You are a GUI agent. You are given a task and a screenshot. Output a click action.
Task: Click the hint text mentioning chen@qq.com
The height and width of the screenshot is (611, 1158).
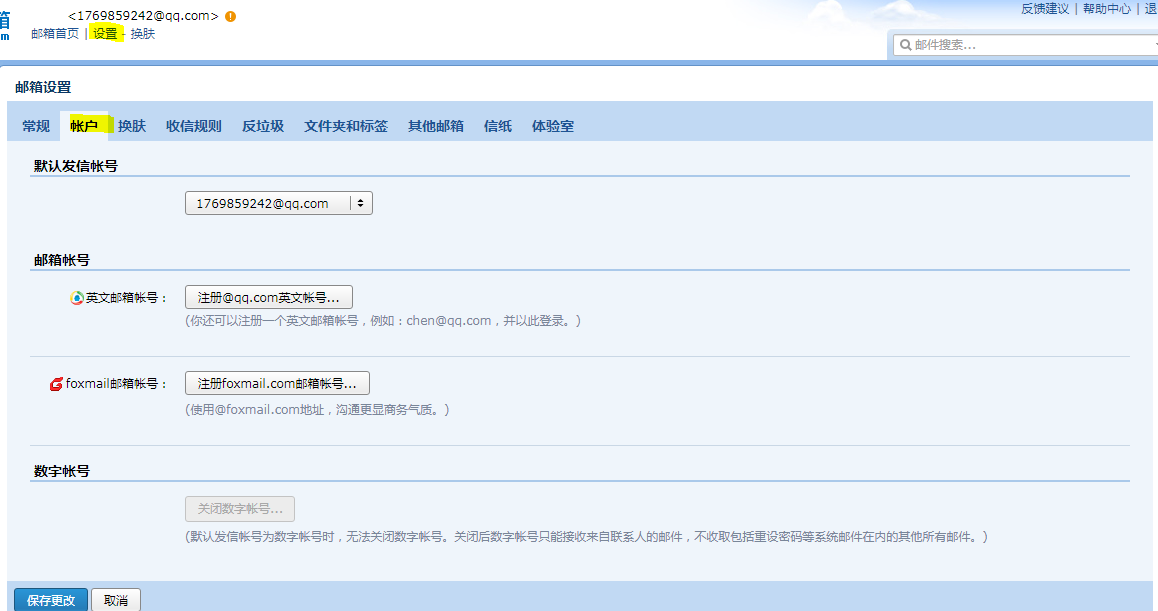tap(383, 321)
